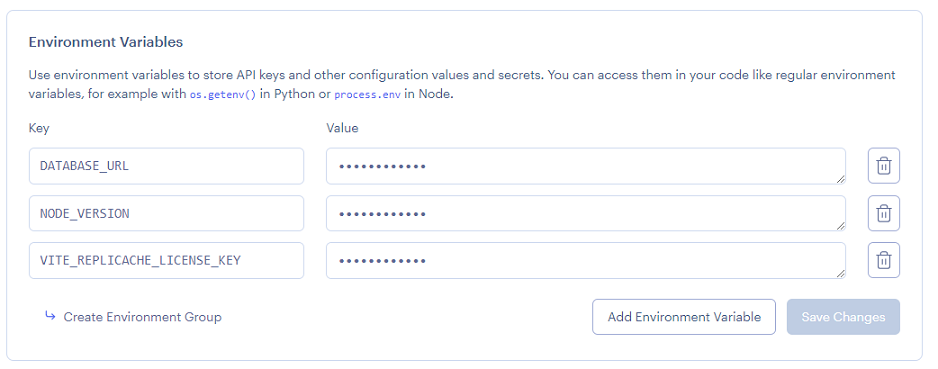938x369 pixels.
Task: Click resize grip of VITE_REPLICACHE_LICENSE_KEY value box
Action: coord(841,273)
